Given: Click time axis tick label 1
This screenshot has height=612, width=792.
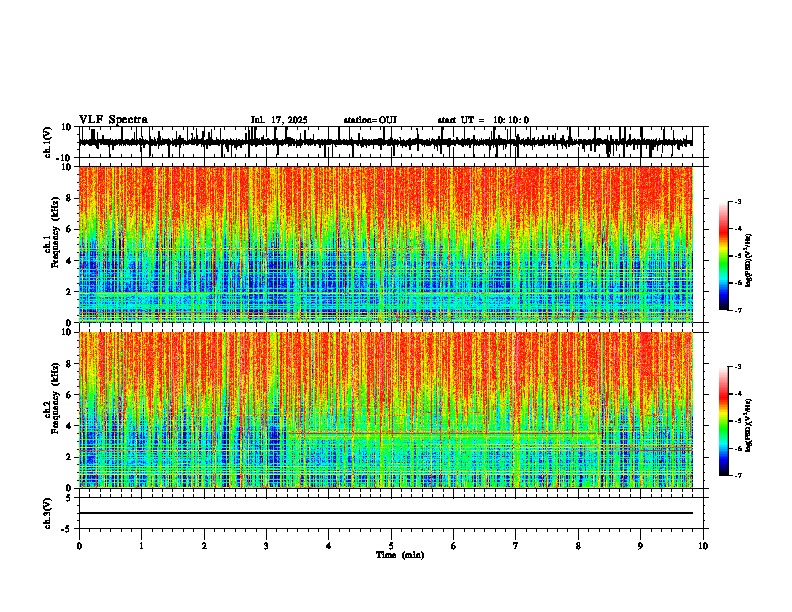Looking at the screenshot, I should click(141, 546).
